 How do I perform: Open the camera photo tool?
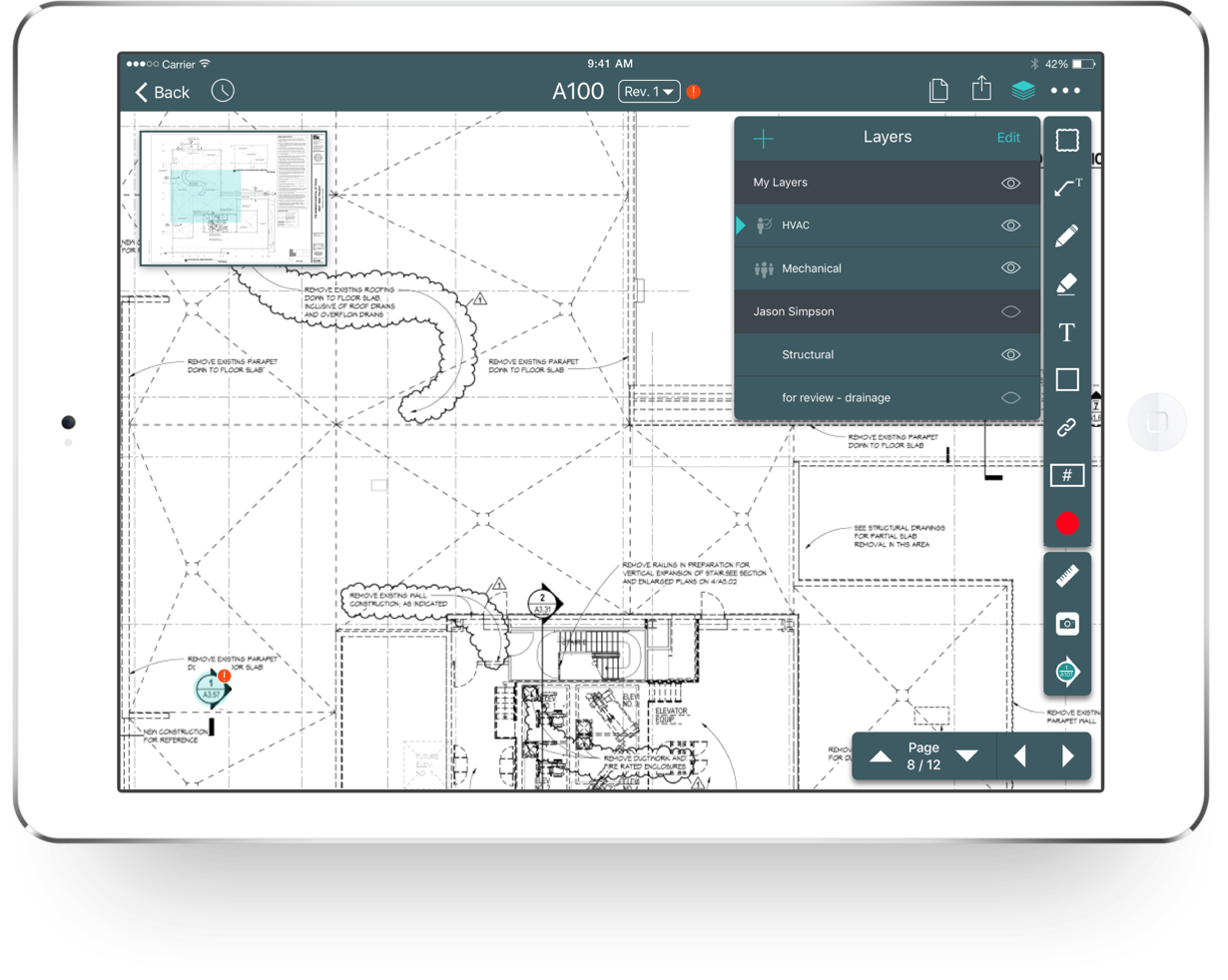1066,624
